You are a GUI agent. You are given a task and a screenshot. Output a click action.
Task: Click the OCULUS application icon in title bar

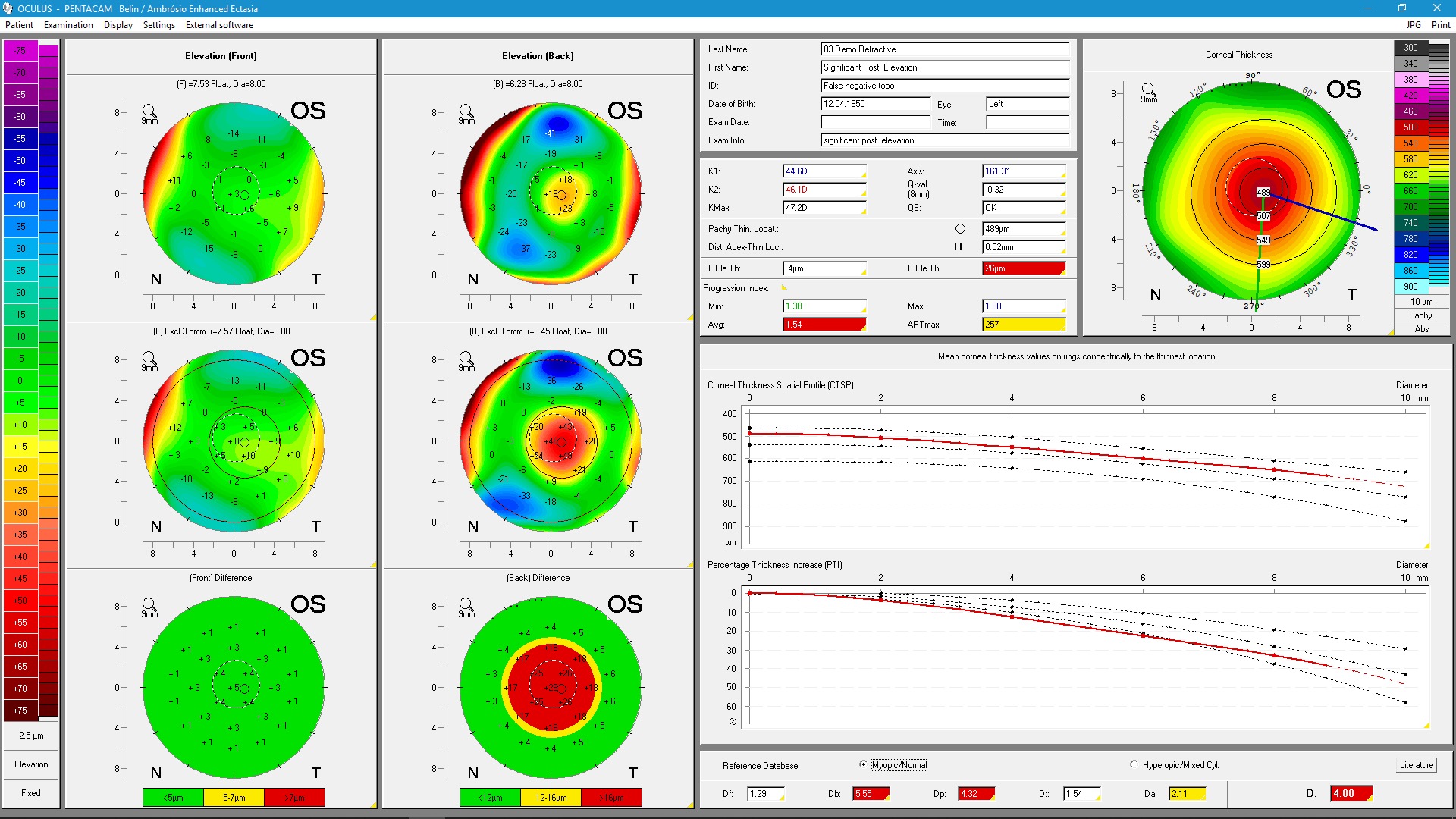[8, 8]
